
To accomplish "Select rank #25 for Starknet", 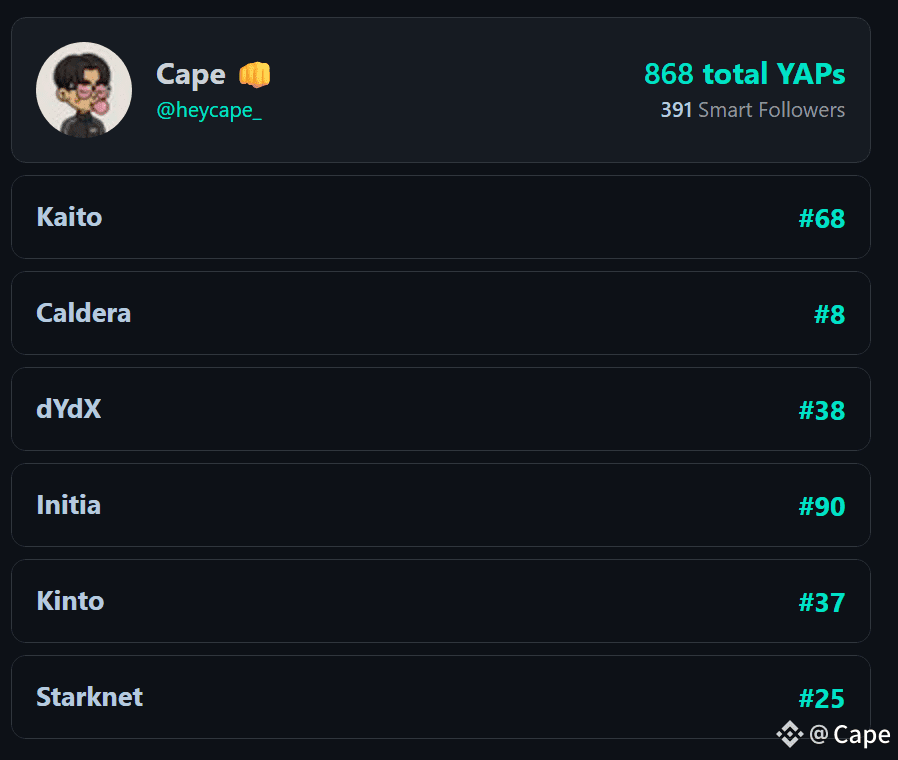I will tap(821, 697).
